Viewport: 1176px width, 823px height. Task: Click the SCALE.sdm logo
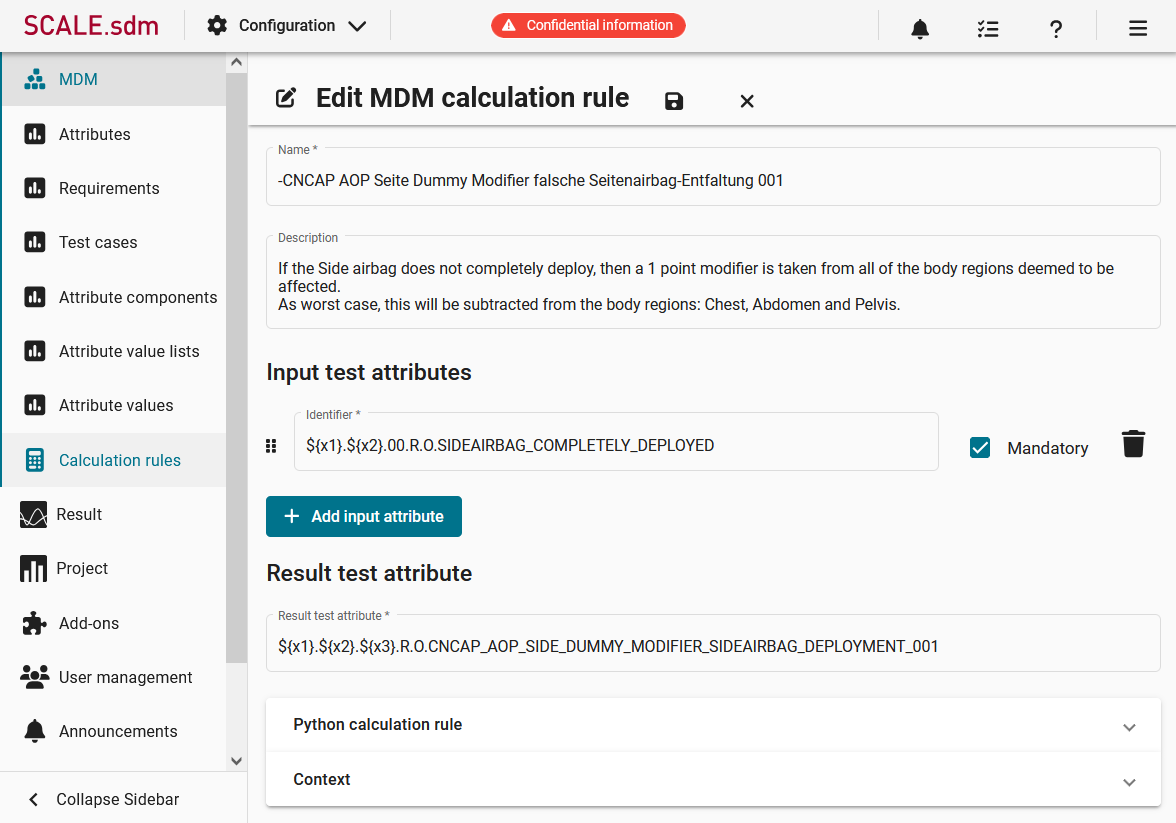click(91, 26)
